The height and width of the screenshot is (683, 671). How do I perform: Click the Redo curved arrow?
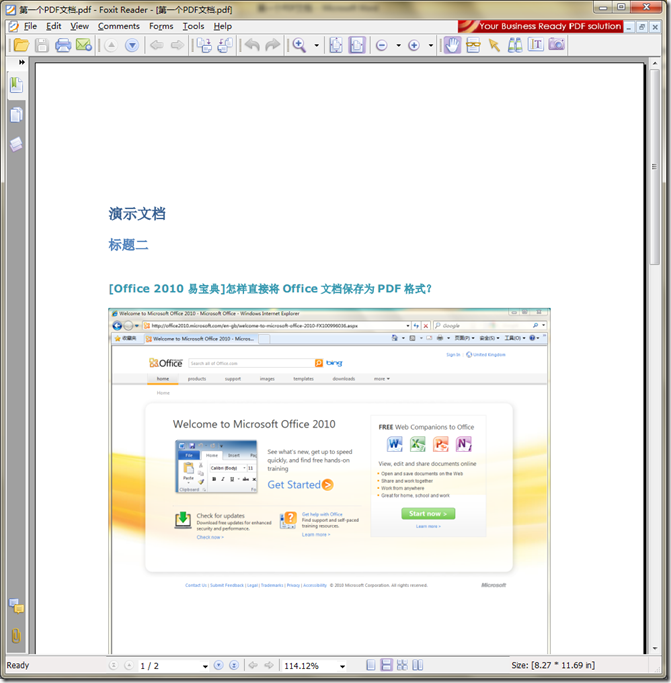click(x=273, y=45)
